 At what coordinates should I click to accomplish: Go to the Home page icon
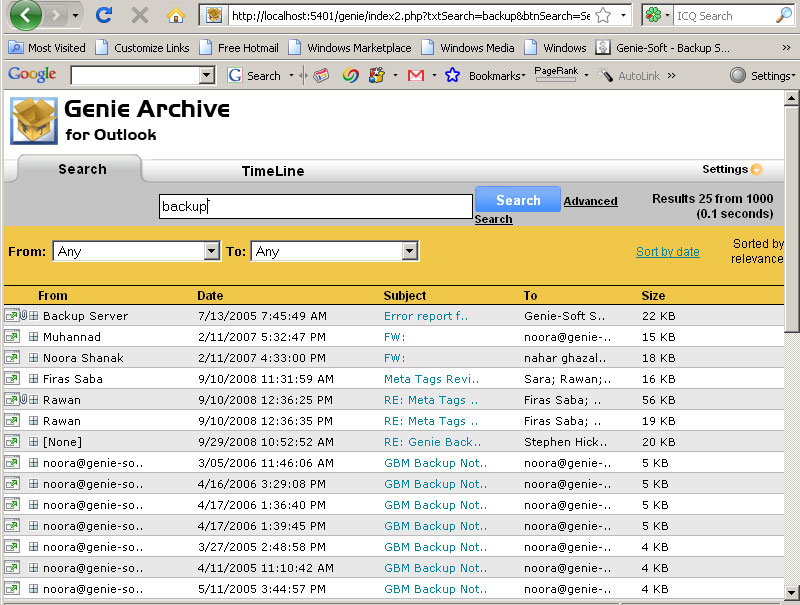click(x=176, y=15)
